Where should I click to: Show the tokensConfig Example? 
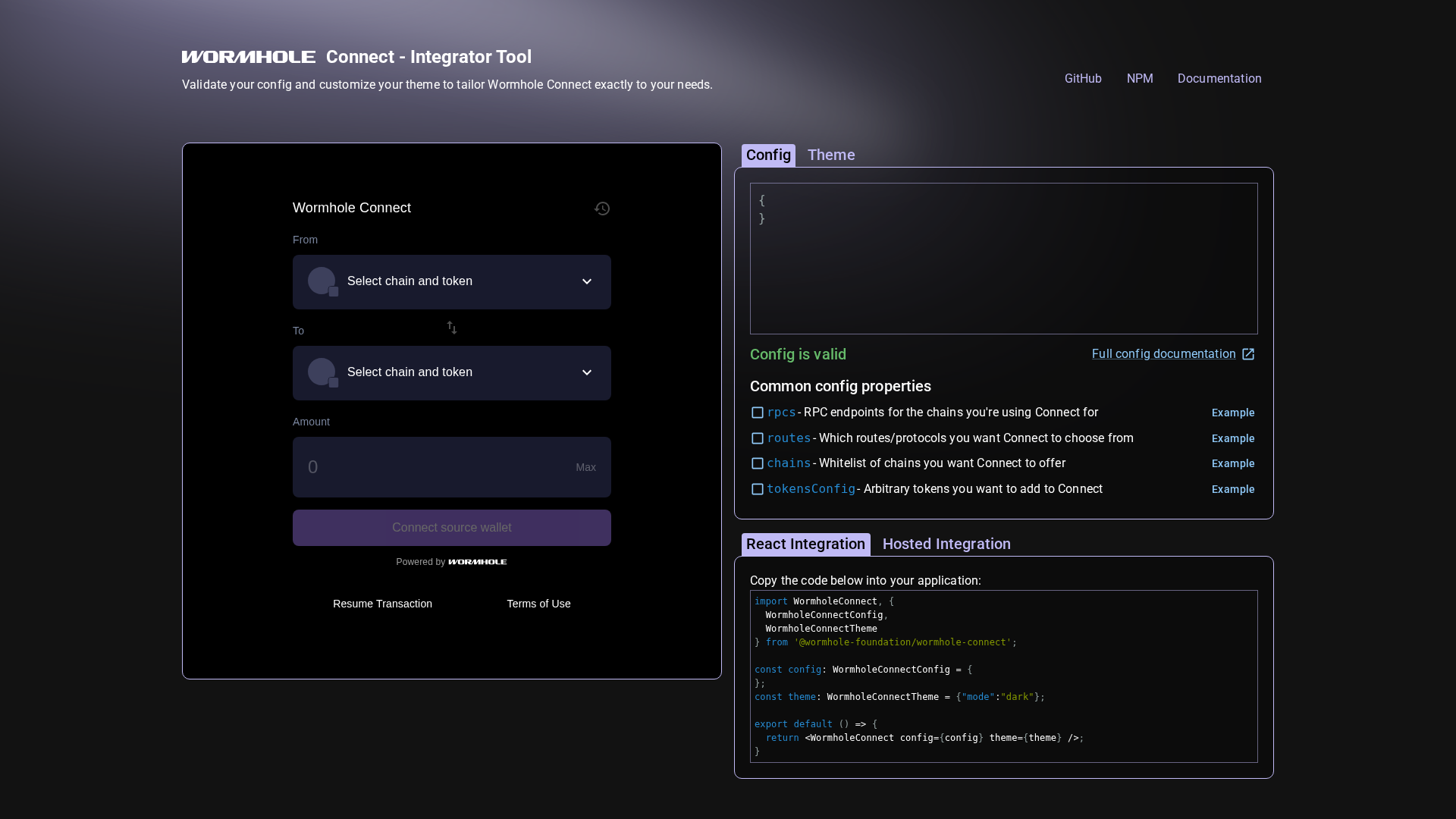tap(1233, 489)
